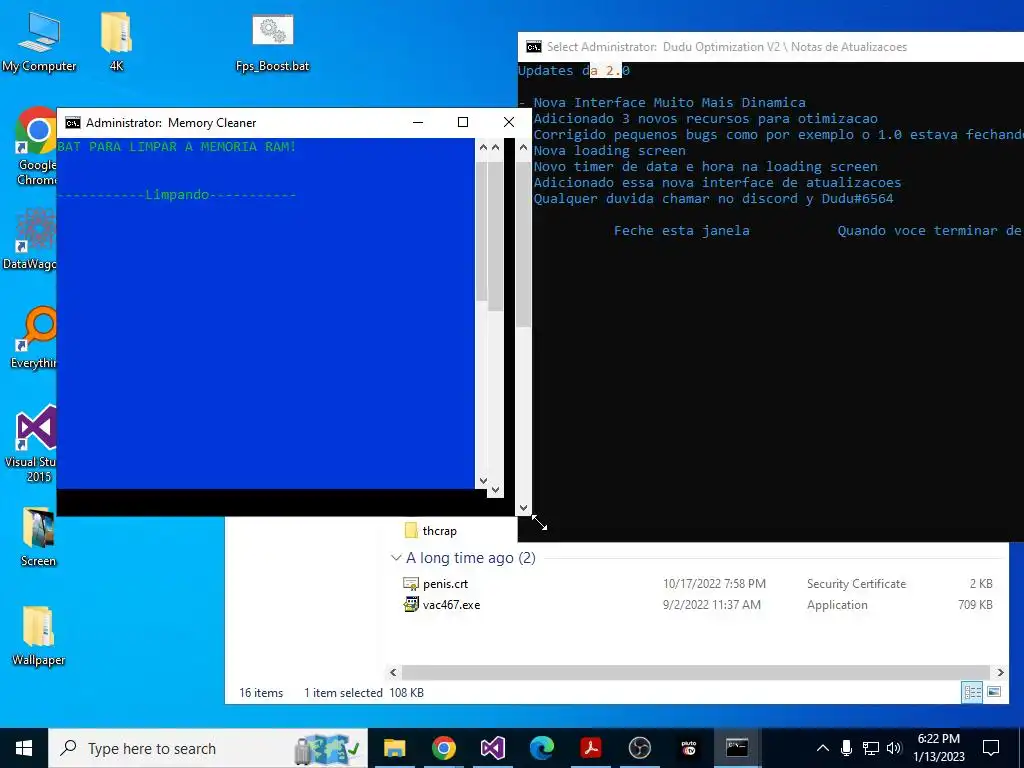Image resolution: width=1024 pixels, height=768 pixels.
Task: Click the 'Limpando' text in Memory Cleaner
Action: pos(177,195)
